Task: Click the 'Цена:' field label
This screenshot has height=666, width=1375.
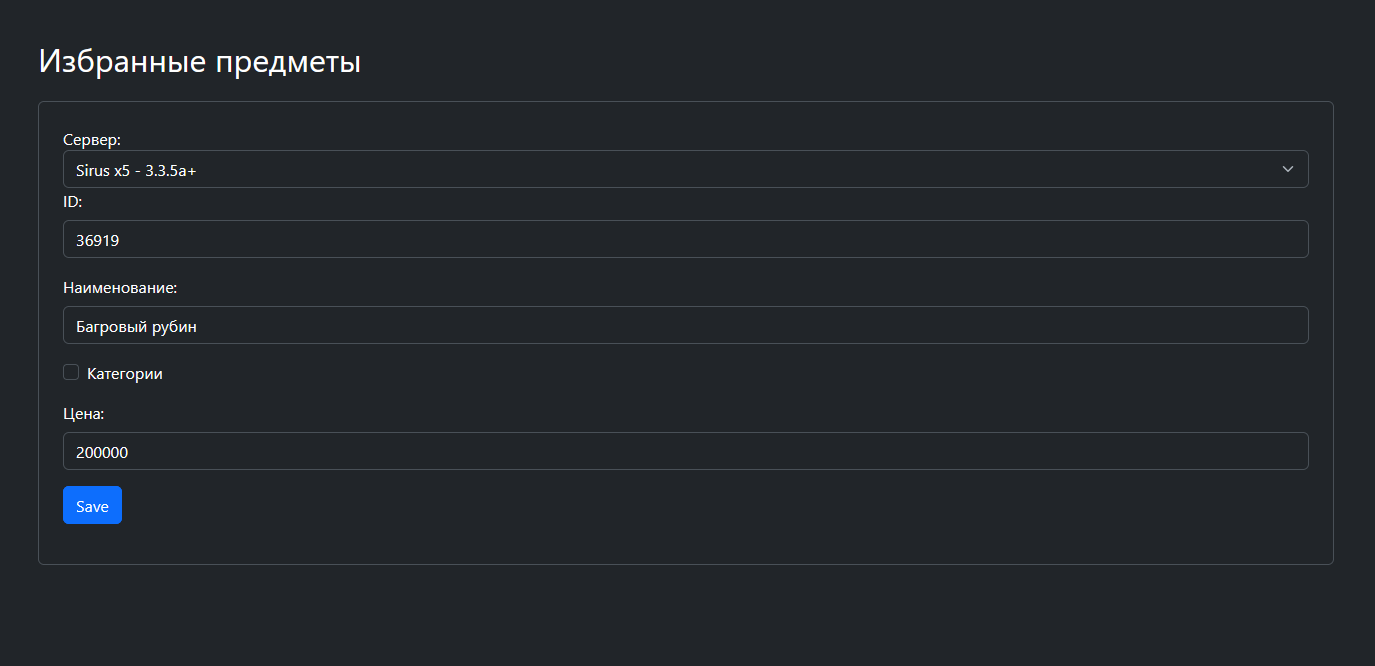Action: pos(84,413)
